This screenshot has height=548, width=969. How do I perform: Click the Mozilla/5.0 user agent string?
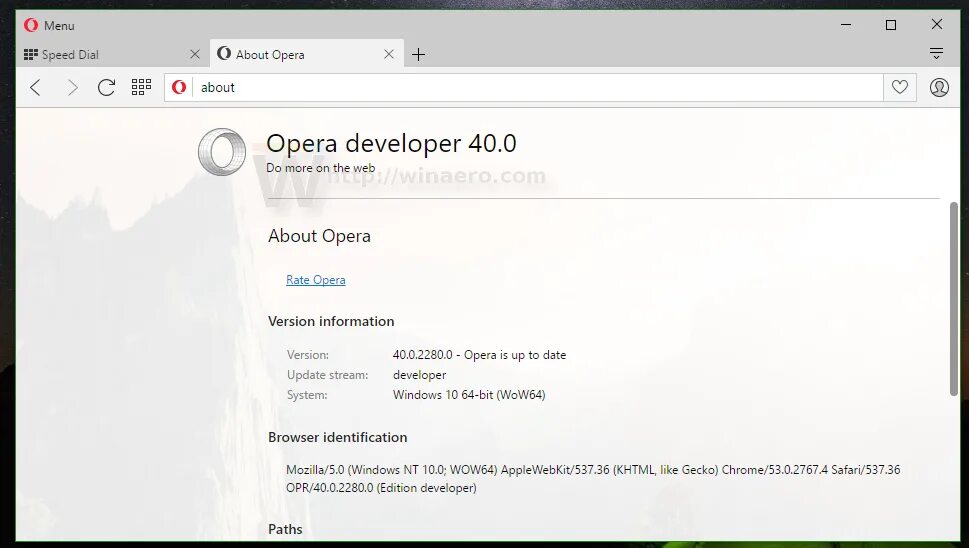[x=593, y=479]
